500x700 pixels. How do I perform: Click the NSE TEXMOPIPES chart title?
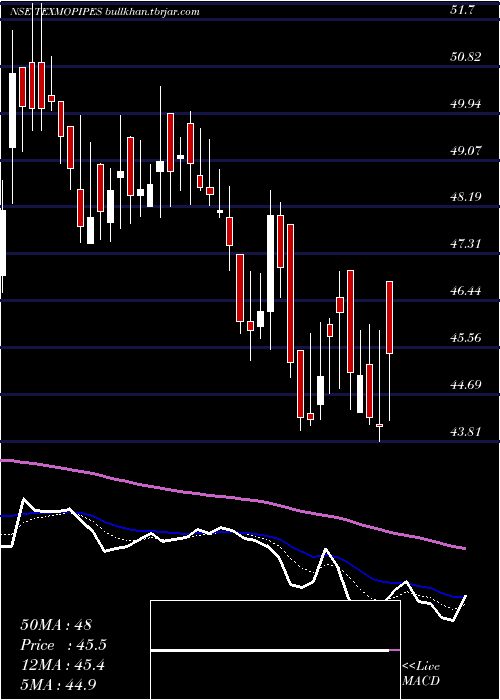(x=104, y=12)
